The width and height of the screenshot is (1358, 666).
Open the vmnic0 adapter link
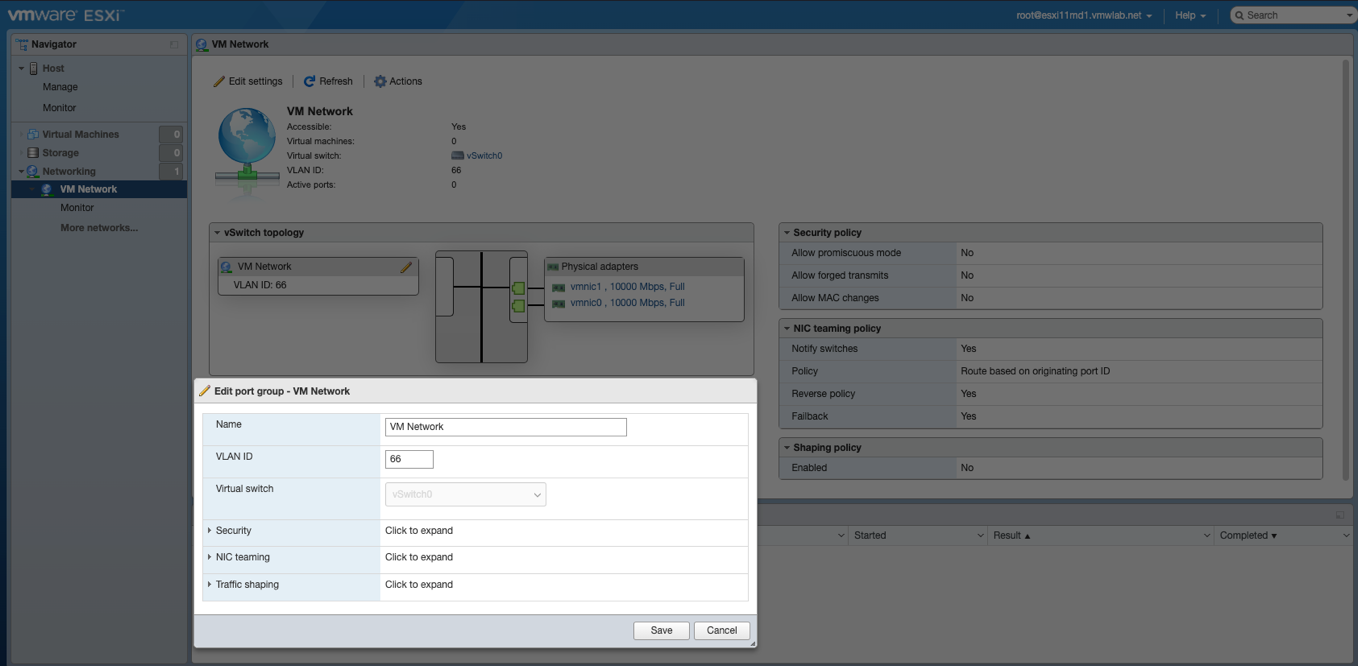click(627, 303)
